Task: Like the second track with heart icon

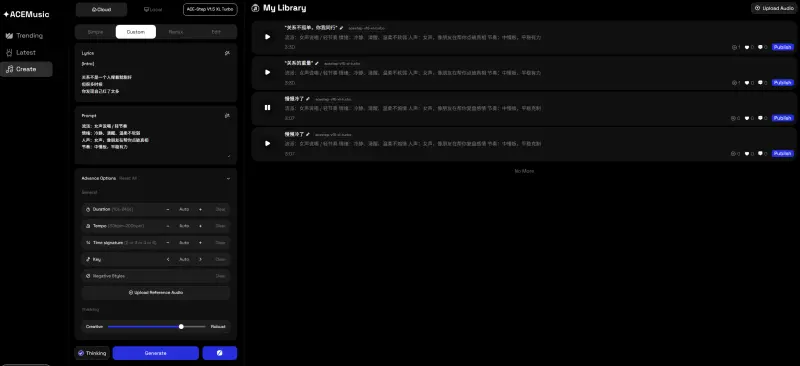Action: 747,83
